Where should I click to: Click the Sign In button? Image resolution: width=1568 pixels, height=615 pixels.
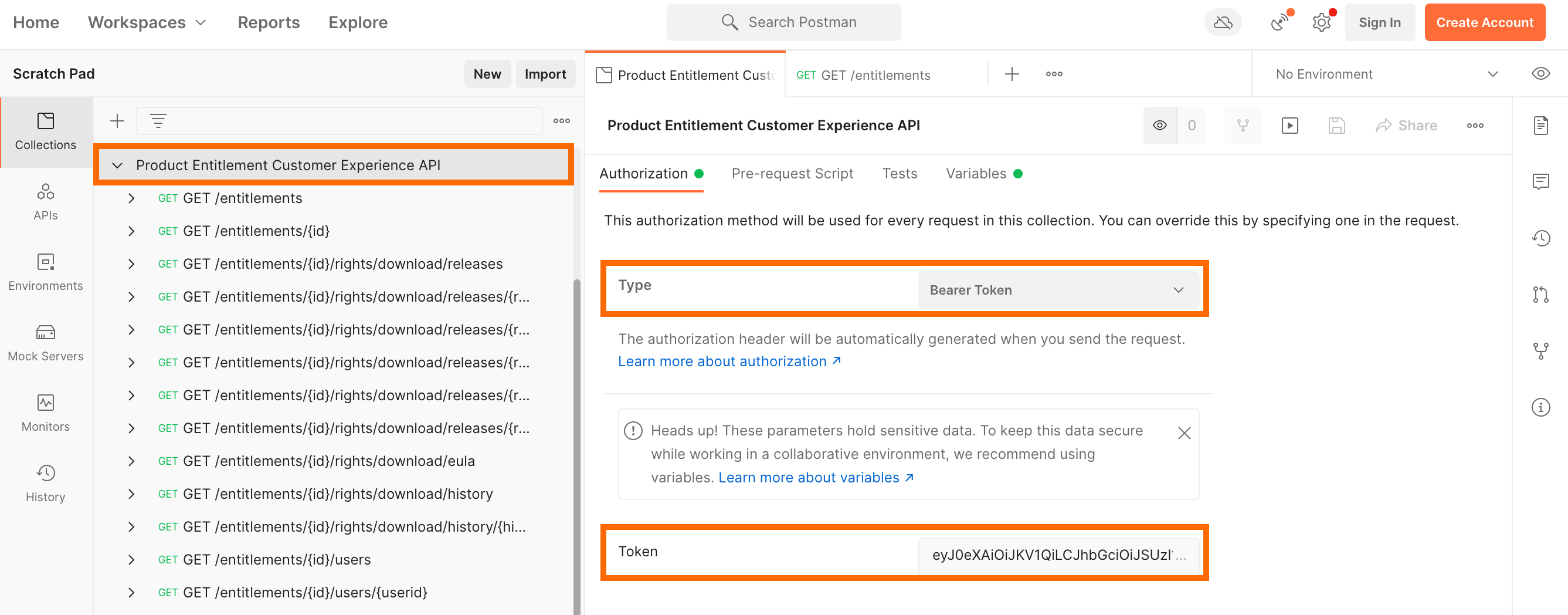coord(1379,22)
